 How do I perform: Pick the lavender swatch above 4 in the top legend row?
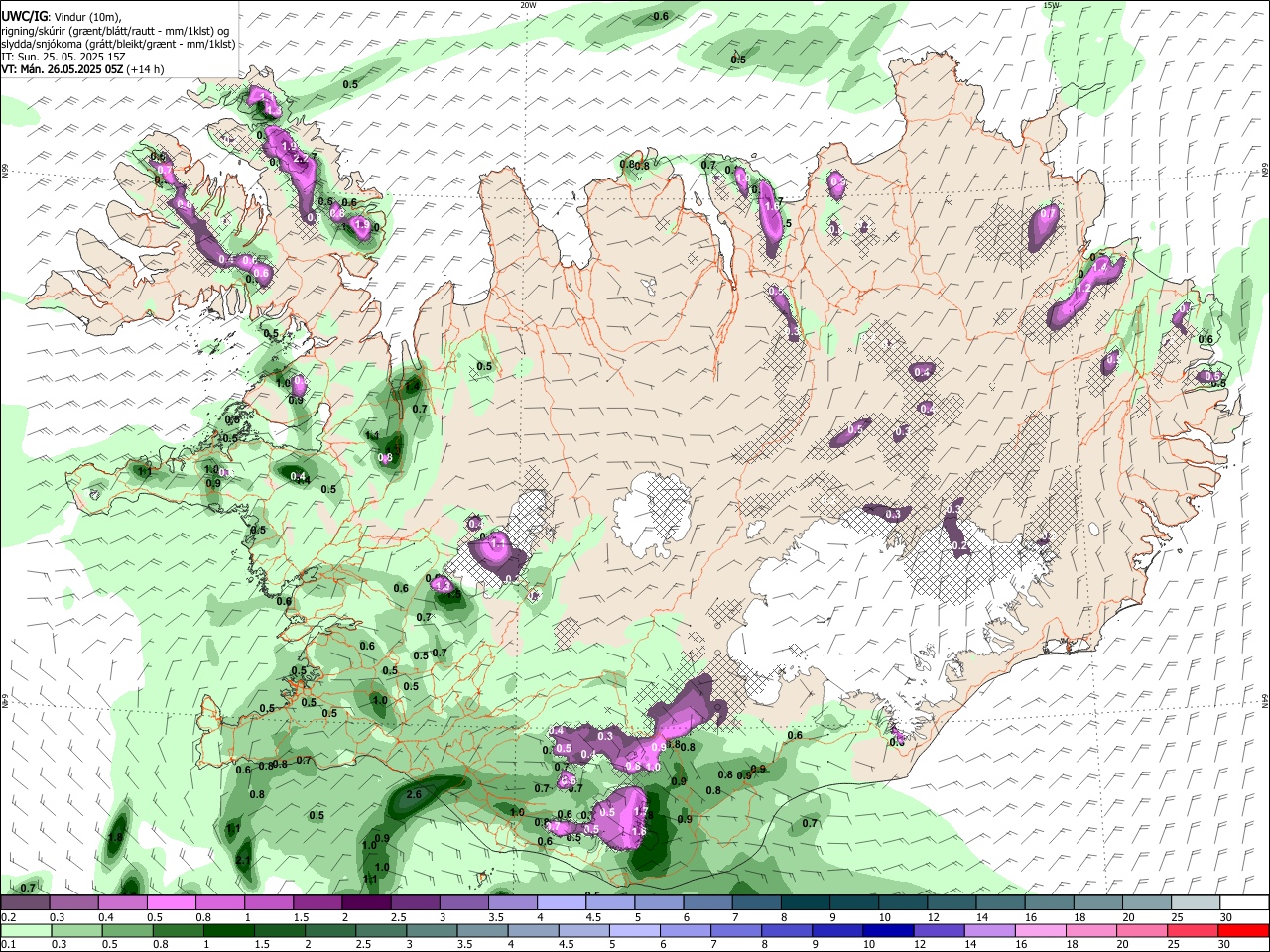coord(562,902)
